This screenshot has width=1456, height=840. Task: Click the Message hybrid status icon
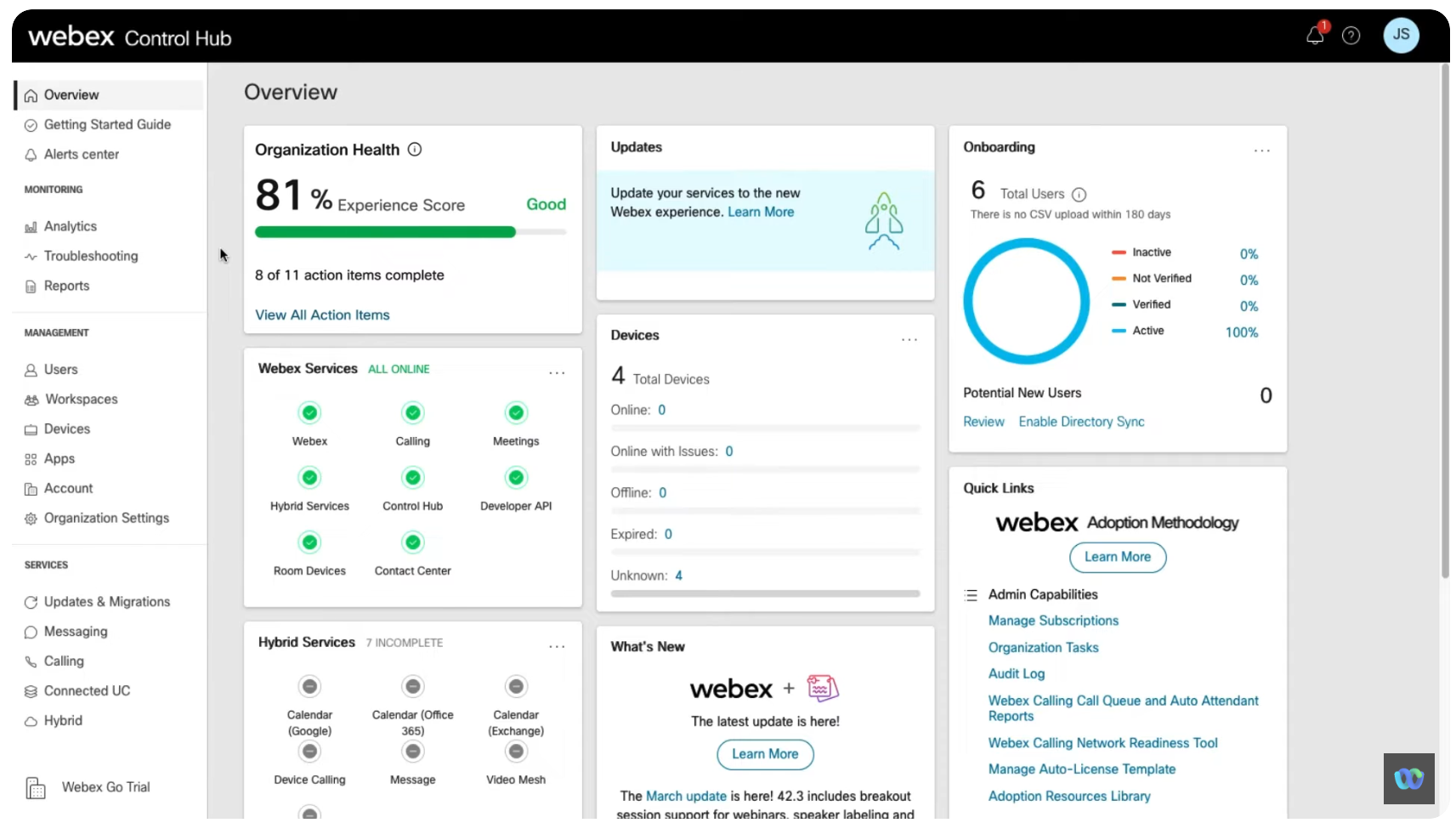412,752
